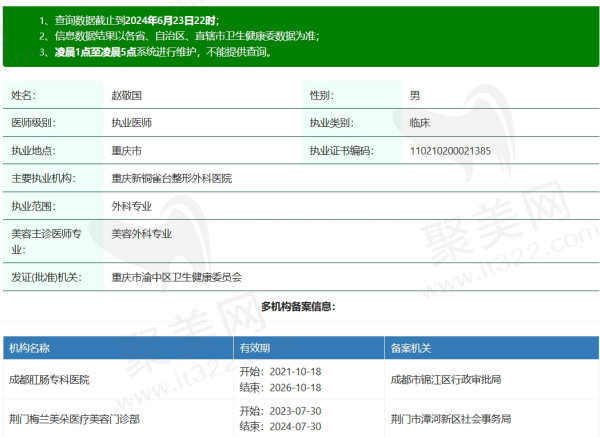
Task: Select the row 成都肛肠专科医院
Action: [x=301, y=379]
